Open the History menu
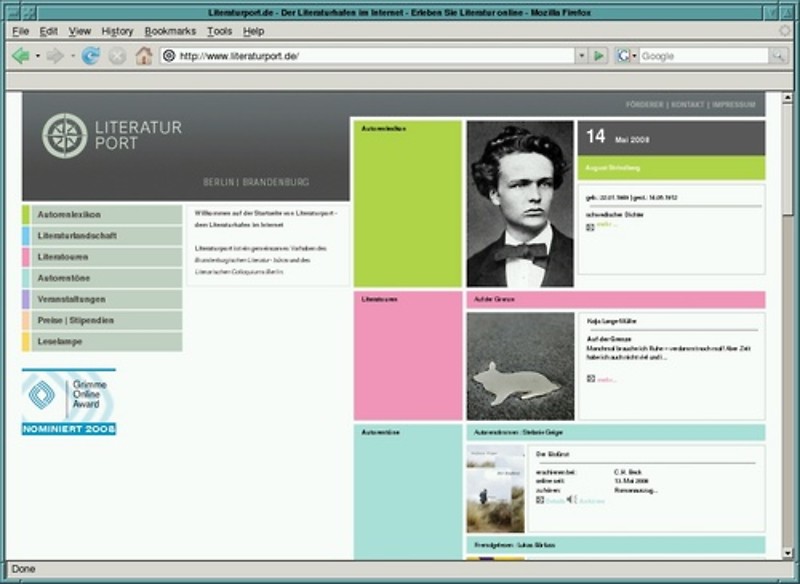The image size is (800, 584). pyautogui.click(x=117, y=31)
